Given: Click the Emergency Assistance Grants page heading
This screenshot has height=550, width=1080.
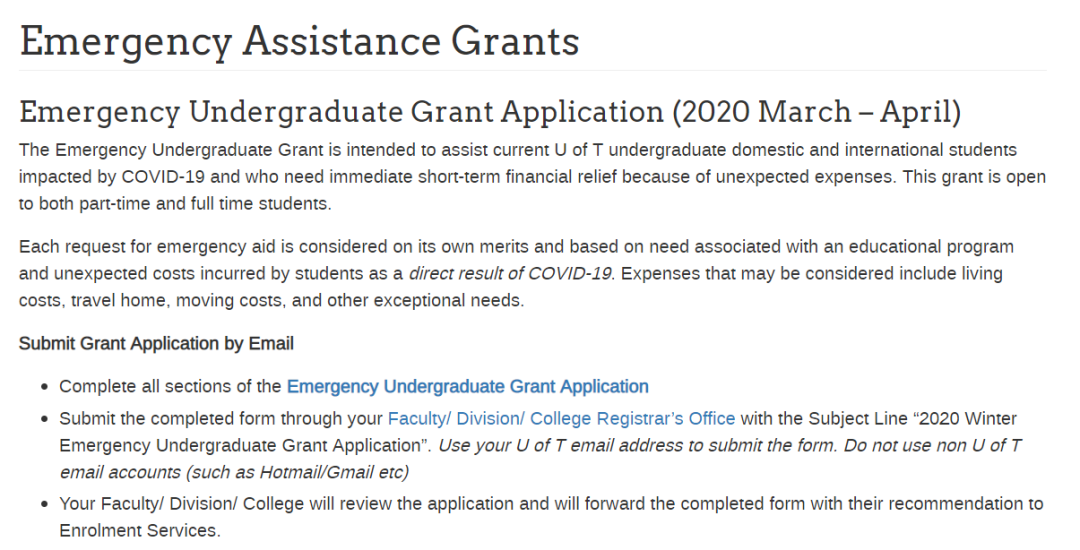Looking at the screenshot, I should coord(300,41).
